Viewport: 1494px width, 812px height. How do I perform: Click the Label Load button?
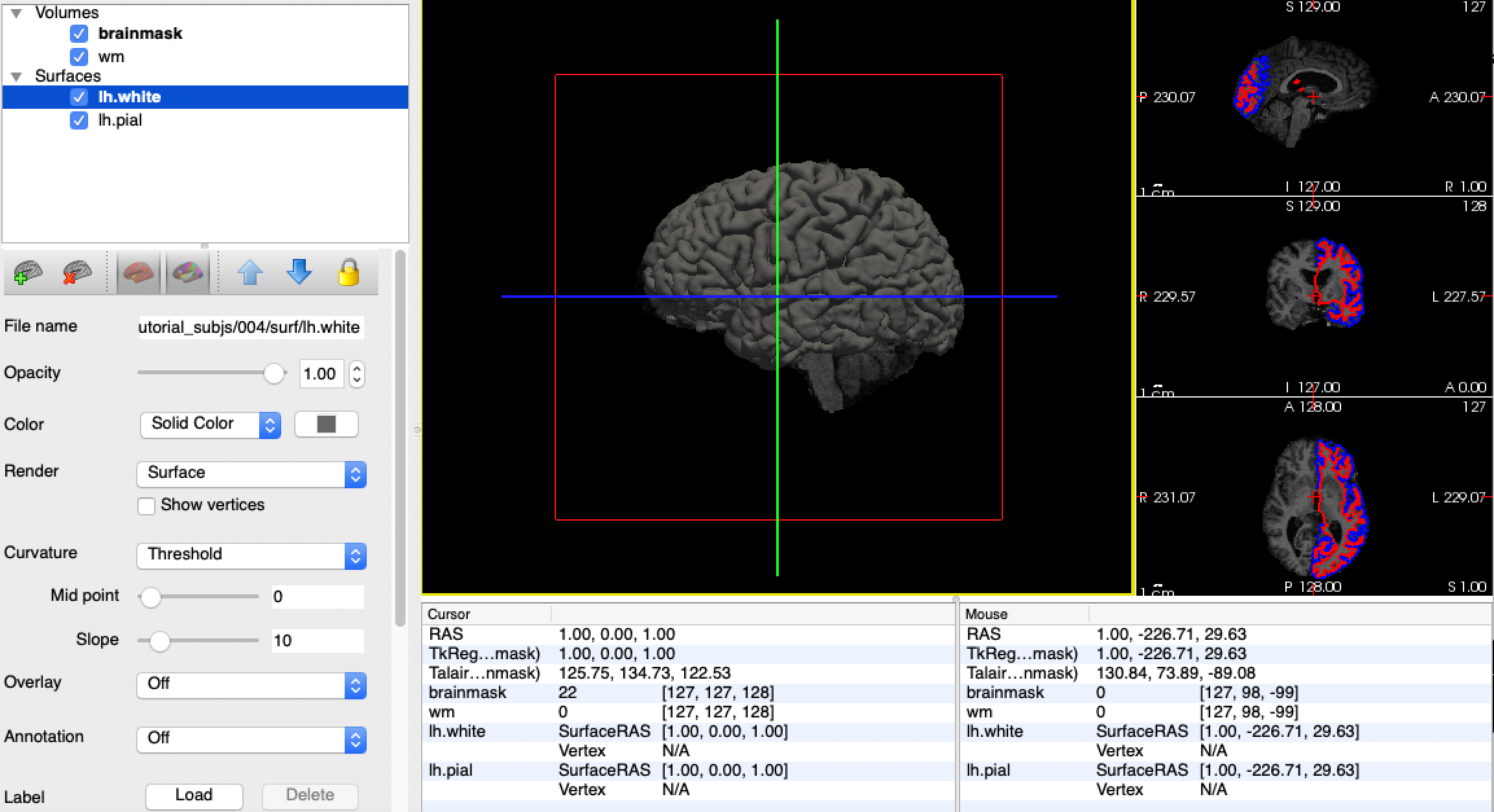point(194,795)
